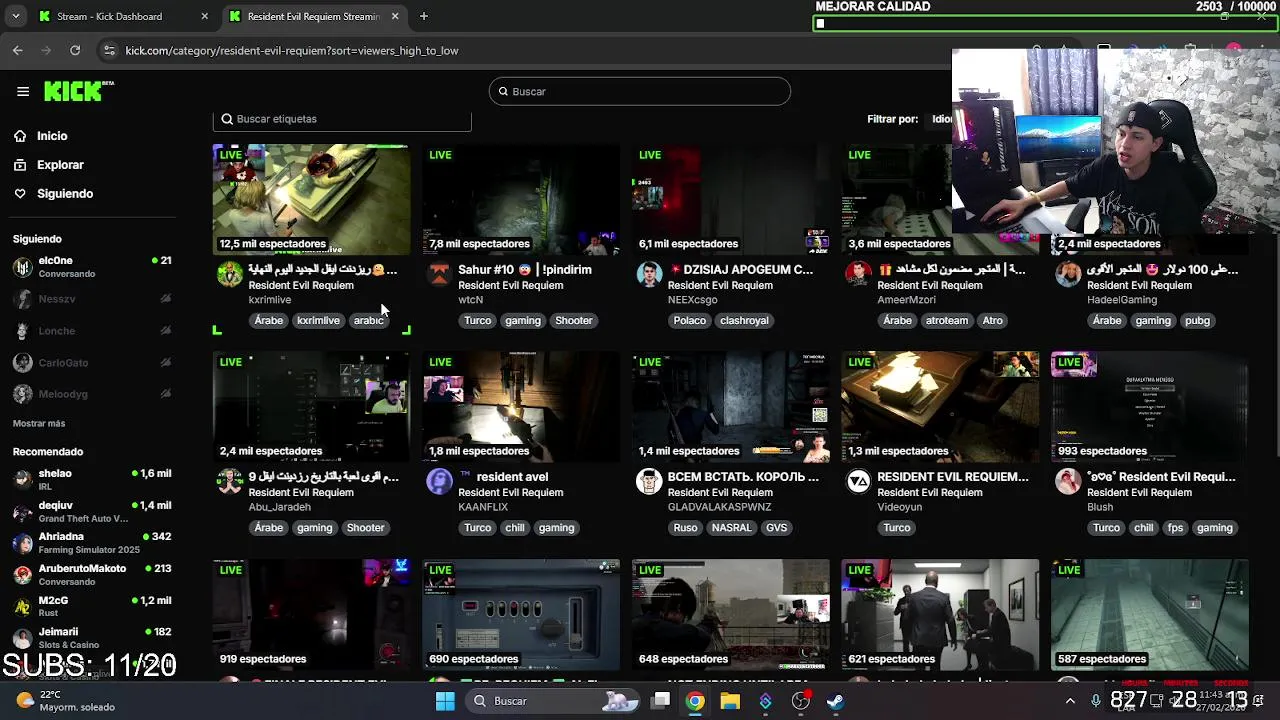Open NEEXcsgo stream thumbnail with 6,1 mil espectadores
This screenshot has height=720, width=1280.
coord(731,200)
